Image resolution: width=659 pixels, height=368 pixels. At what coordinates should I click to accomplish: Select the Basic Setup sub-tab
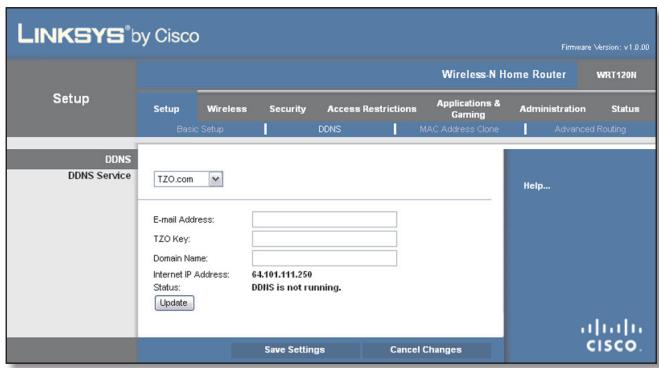200,129
